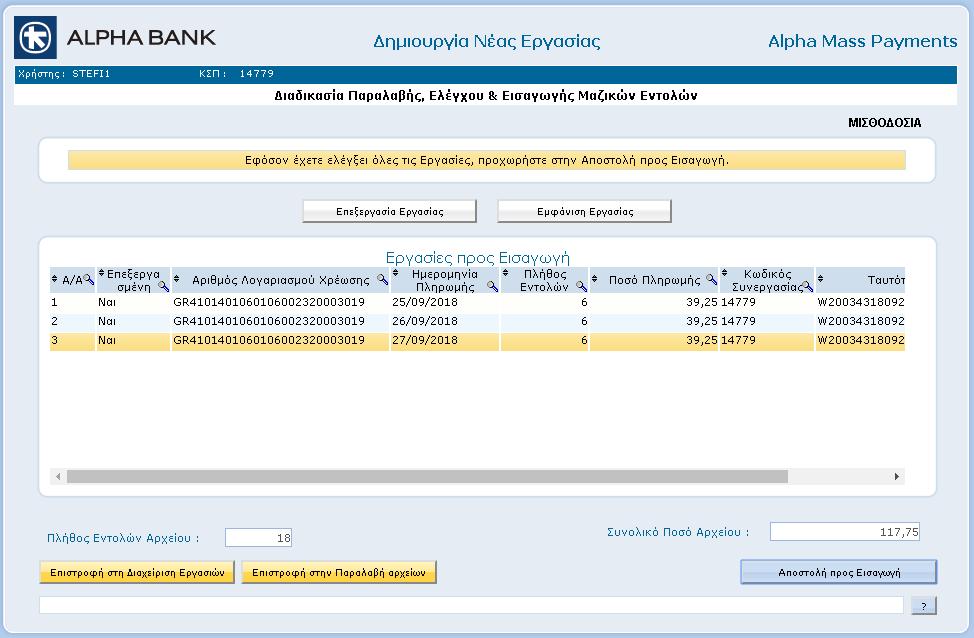Click the user name STEFI1 in the blue bar
This screenshot has height=638, width=974.
coord(91,74)
